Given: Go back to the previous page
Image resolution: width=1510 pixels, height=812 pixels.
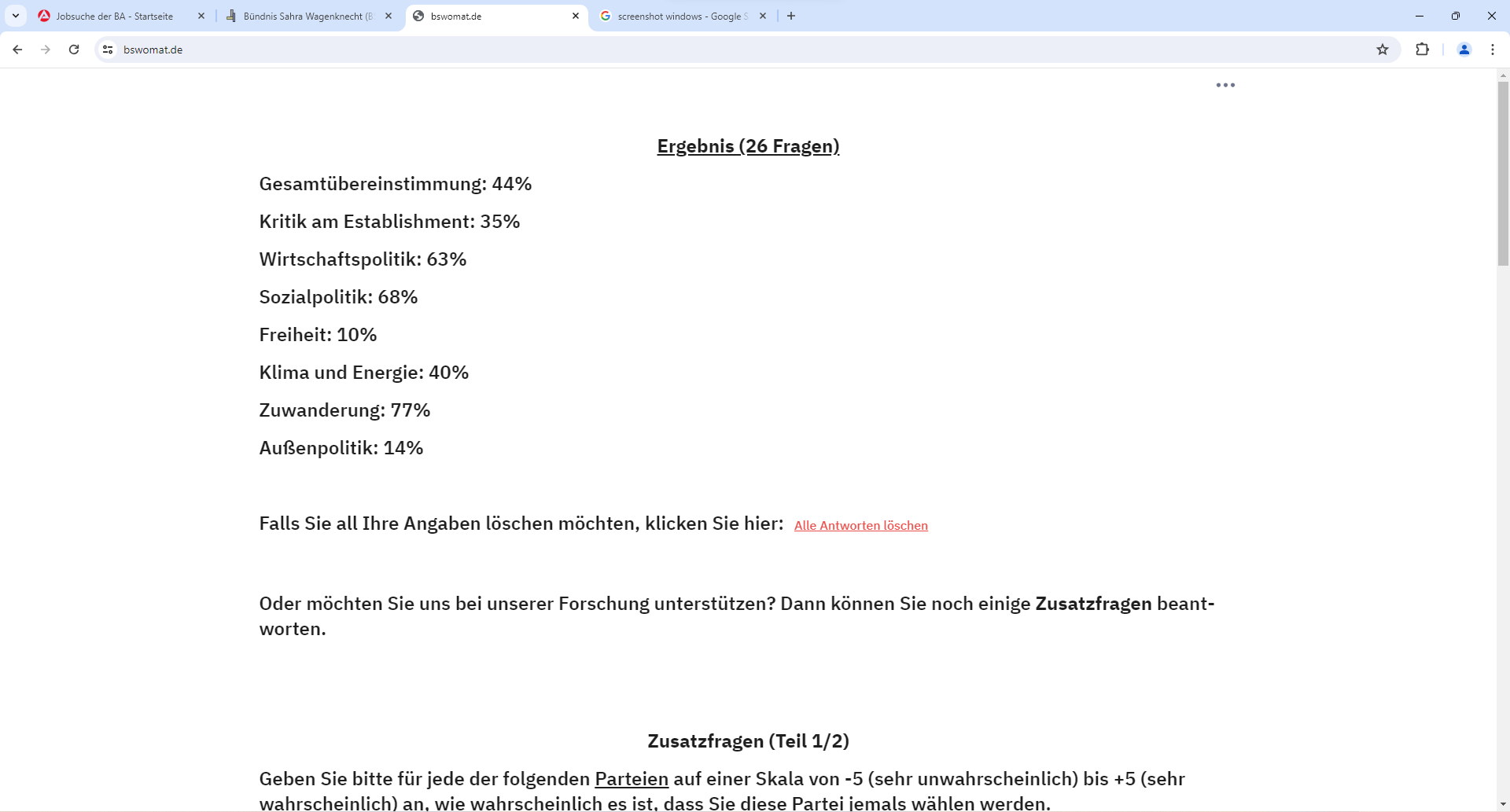Looking at the screenshot, I should click(17, 50).
